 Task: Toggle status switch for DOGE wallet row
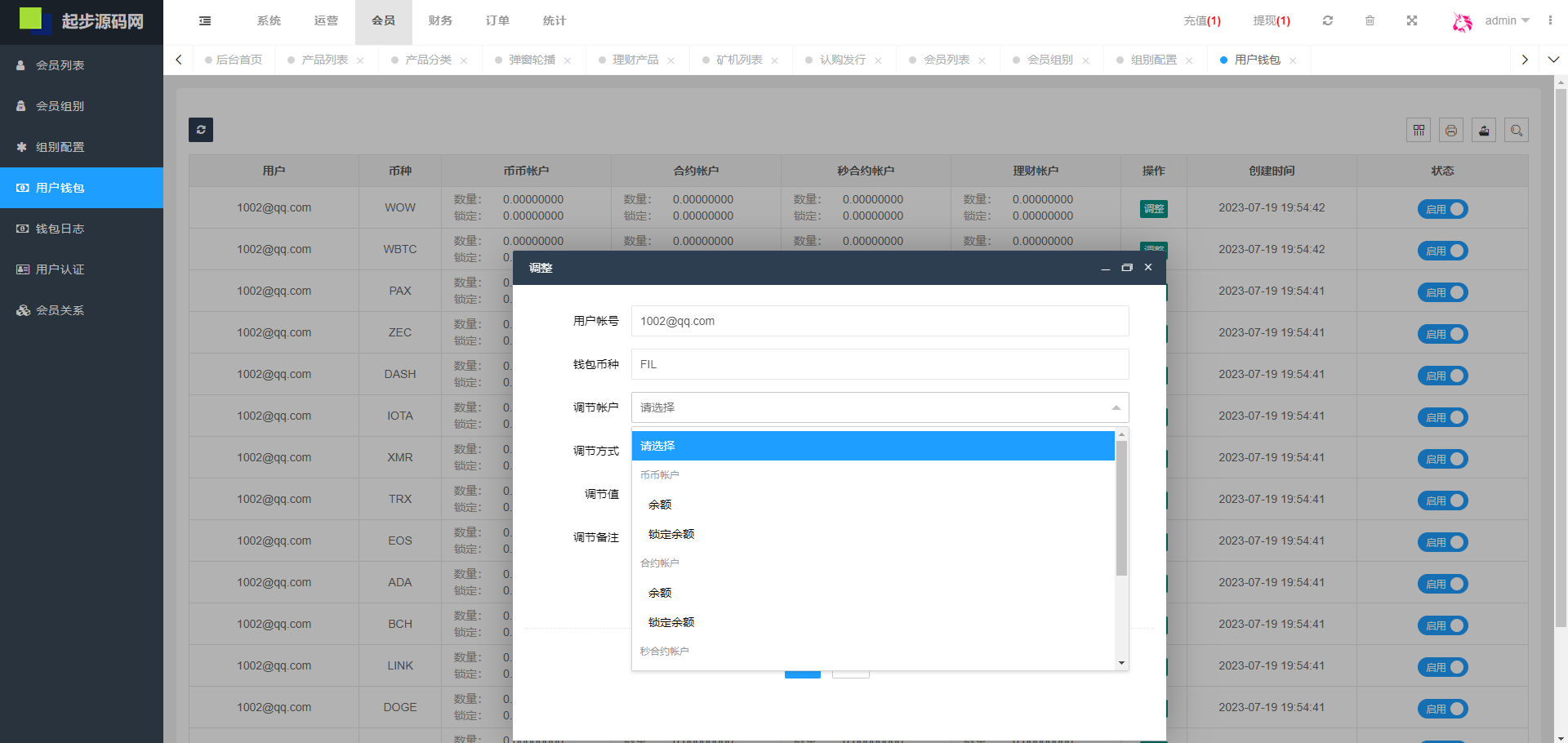(x=1442, y=709)
